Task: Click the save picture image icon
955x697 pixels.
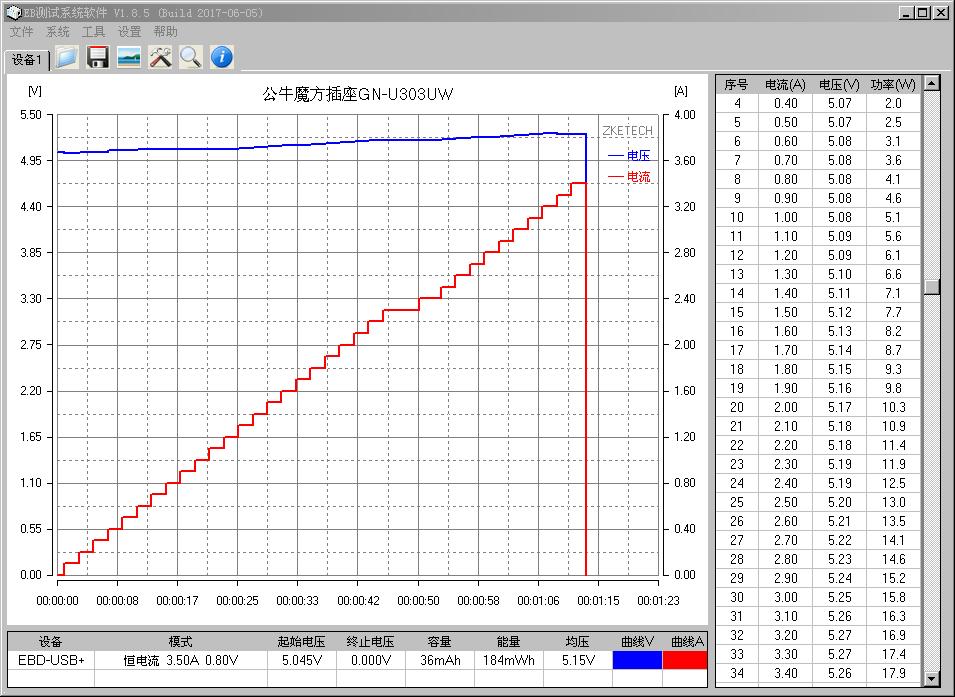Action: point(129,57)
